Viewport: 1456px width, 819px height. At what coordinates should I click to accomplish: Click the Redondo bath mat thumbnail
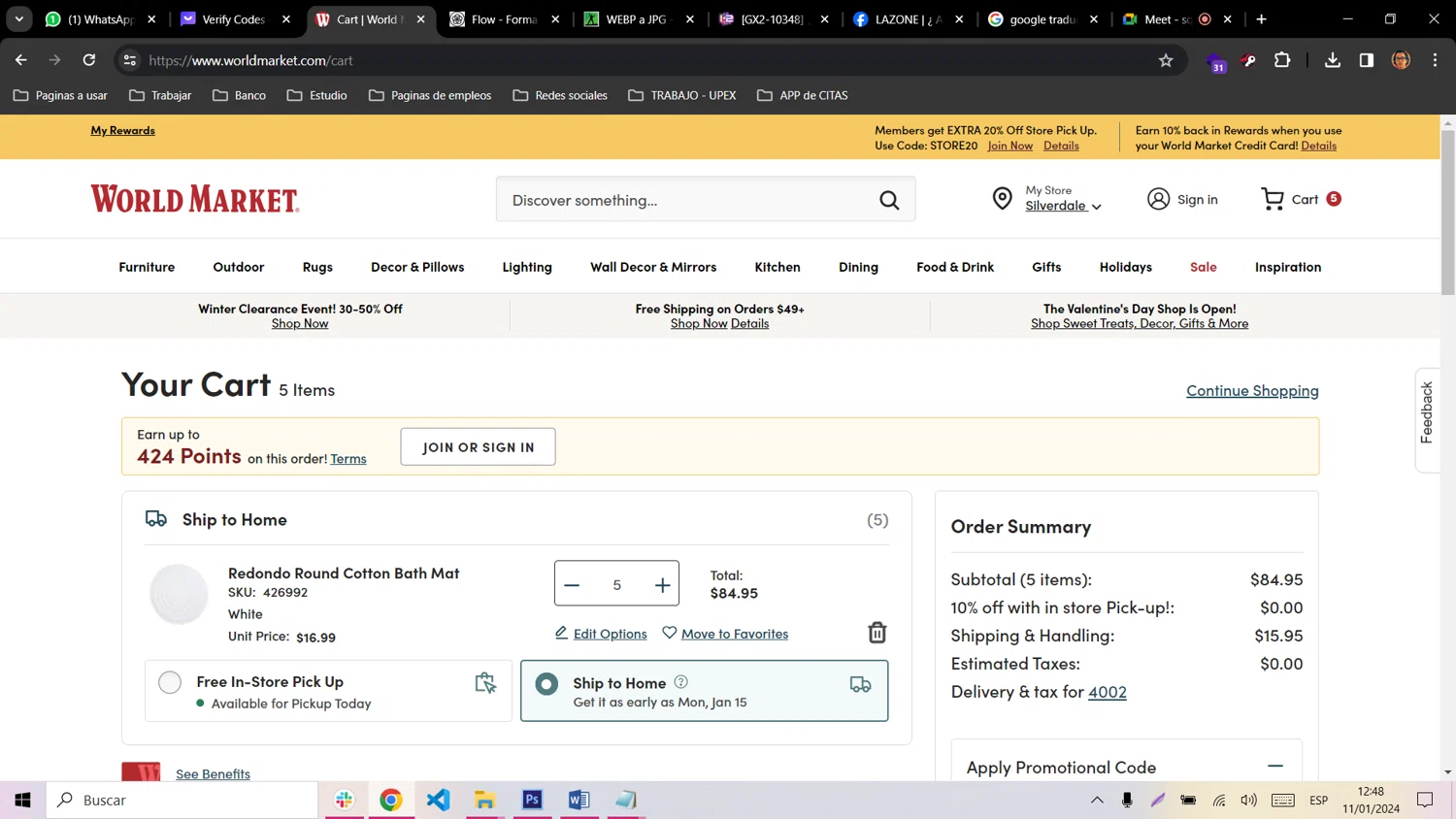pos(179,593)
